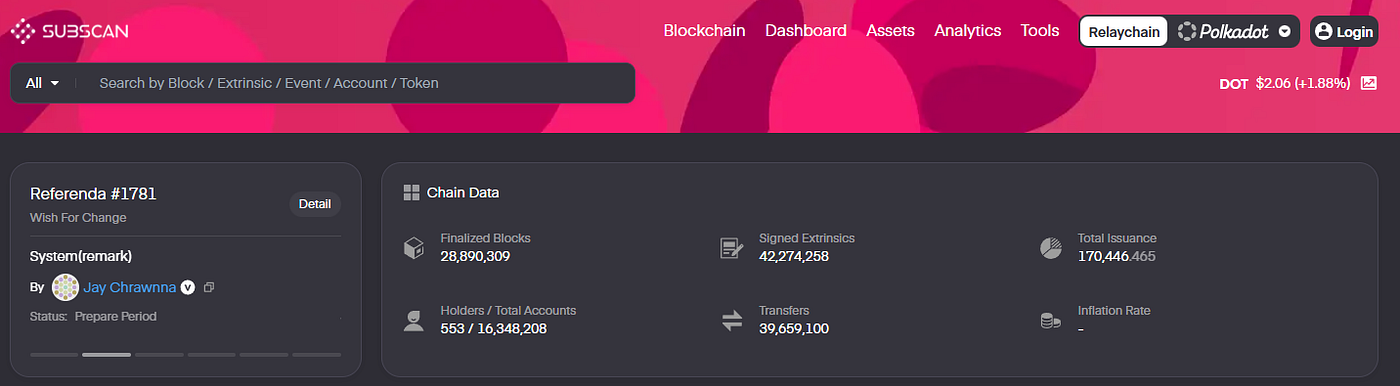Click Jay Chrawnna's avatar identicon
The height and width of the screenshot is (386, 1400).
65,287
